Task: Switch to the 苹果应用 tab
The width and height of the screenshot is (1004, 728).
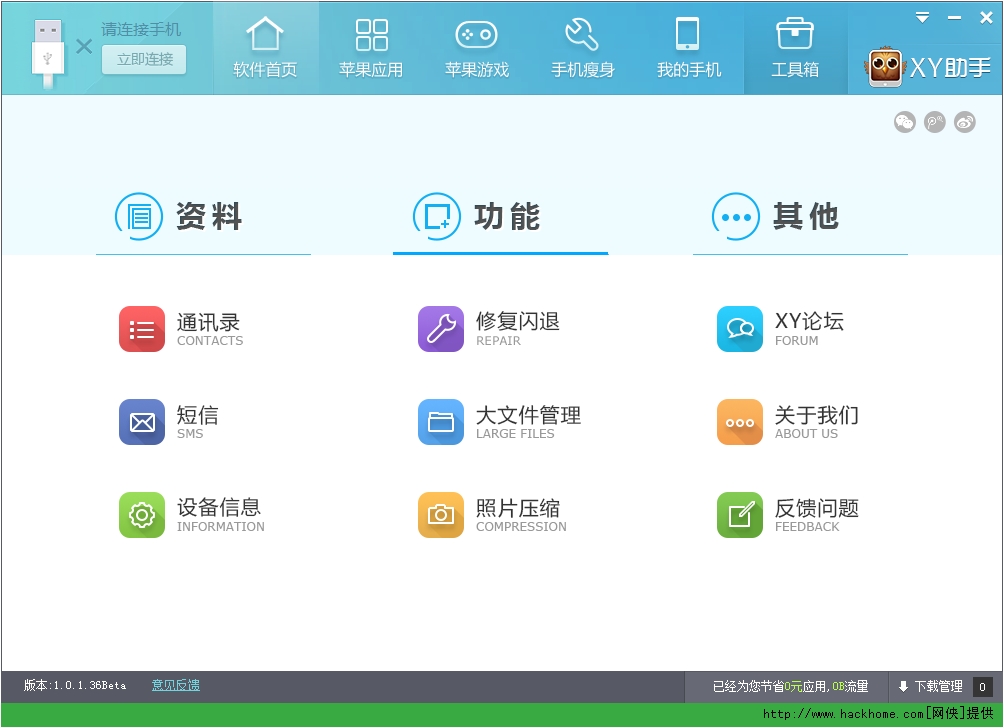Action: click(x=371, y=48)
